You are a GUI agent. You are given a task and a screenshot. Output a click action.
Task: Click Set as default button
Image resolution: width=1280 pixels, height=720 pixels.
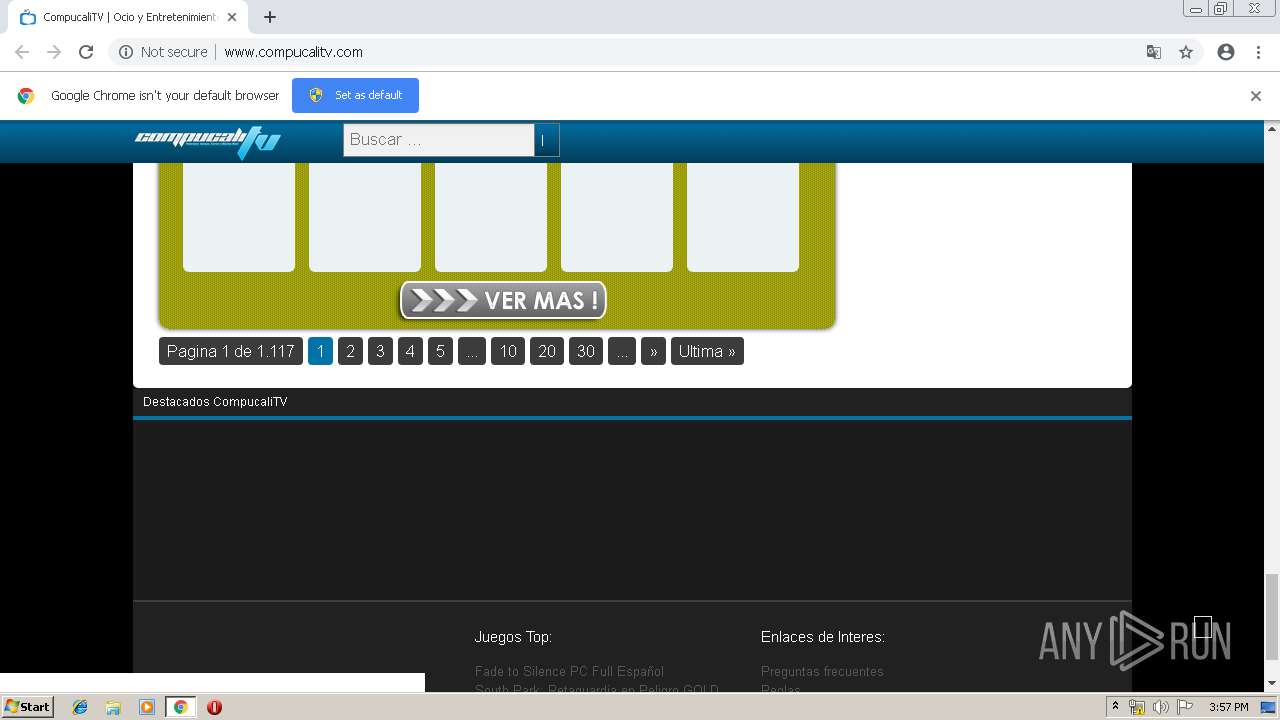[x=355, y=95]
